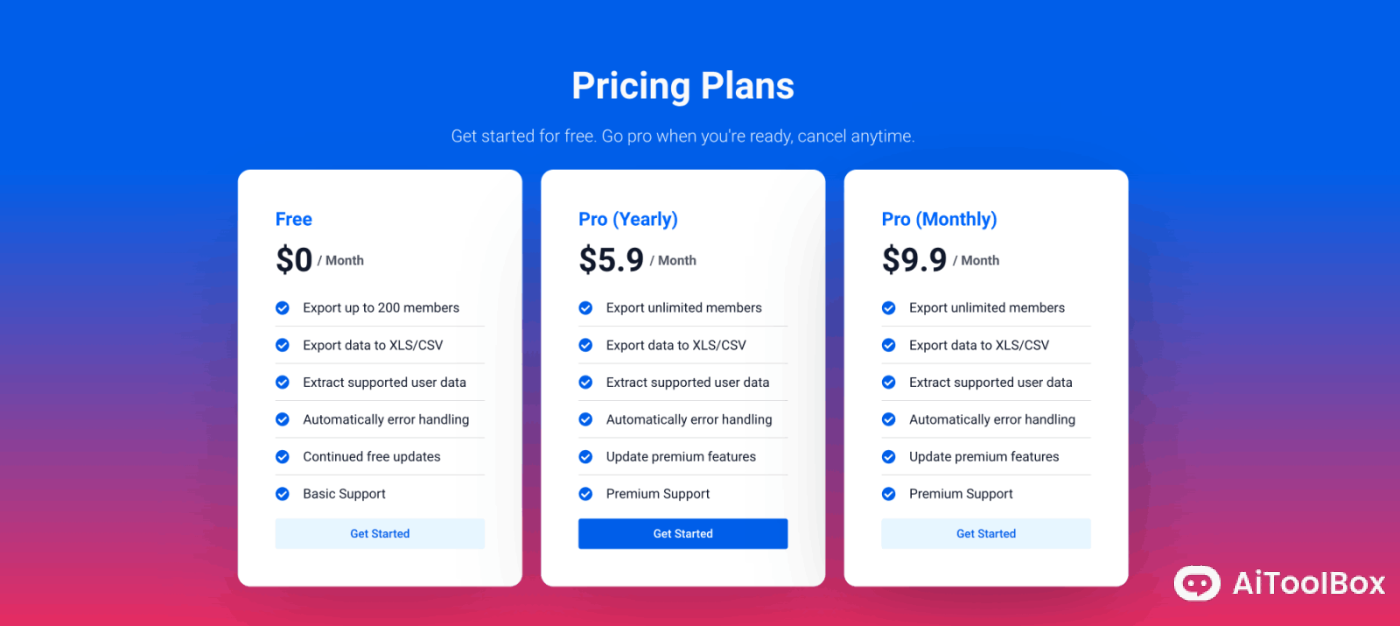The image size is (1400, 626).
Task: Select the Pro (Yearly) plan title
Action: click(628, 219)
